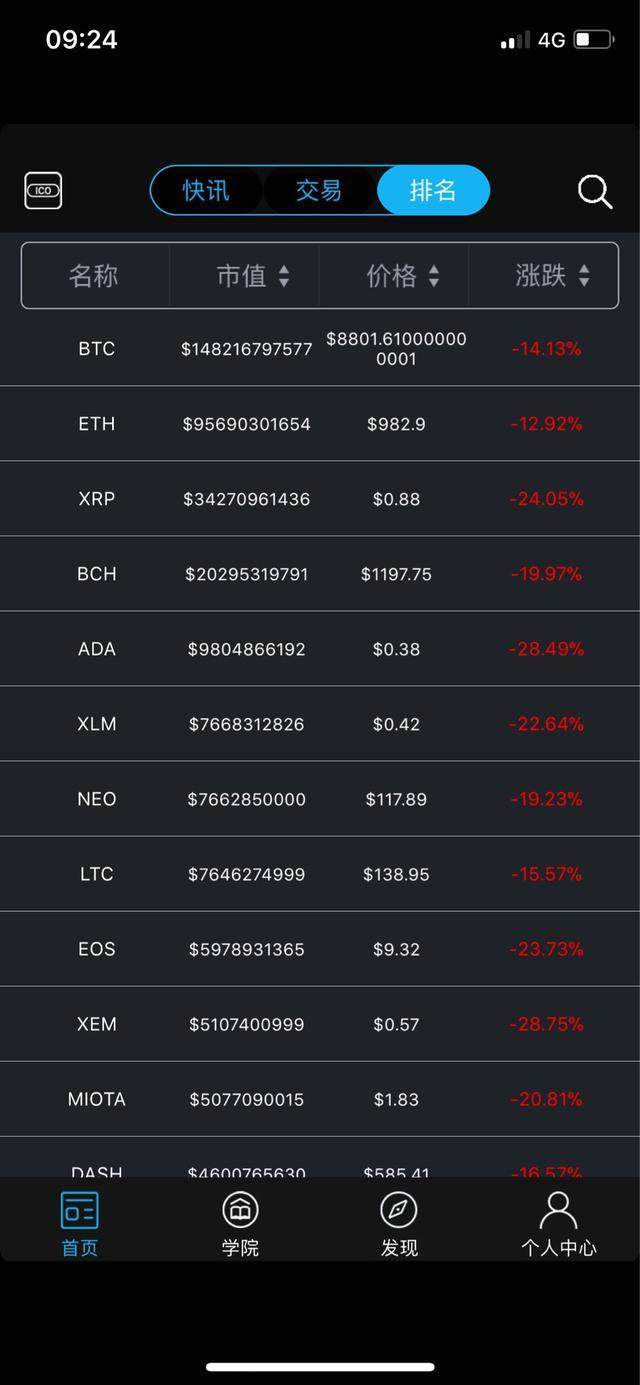Open 个人中心 profile icon
Viewport: 640px width, 1385px height.
(558, 1210)
